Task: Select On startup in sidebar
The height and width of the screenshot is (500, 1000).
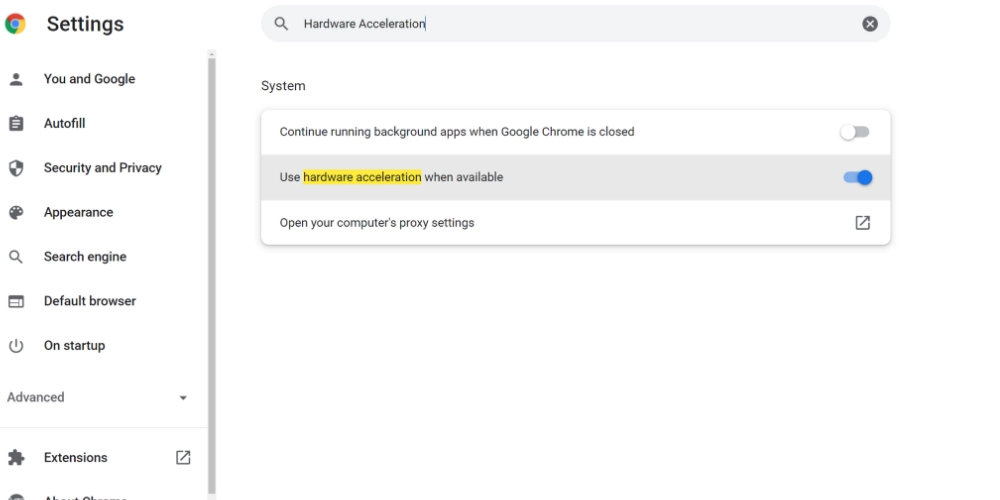Action: pos(75,346)
